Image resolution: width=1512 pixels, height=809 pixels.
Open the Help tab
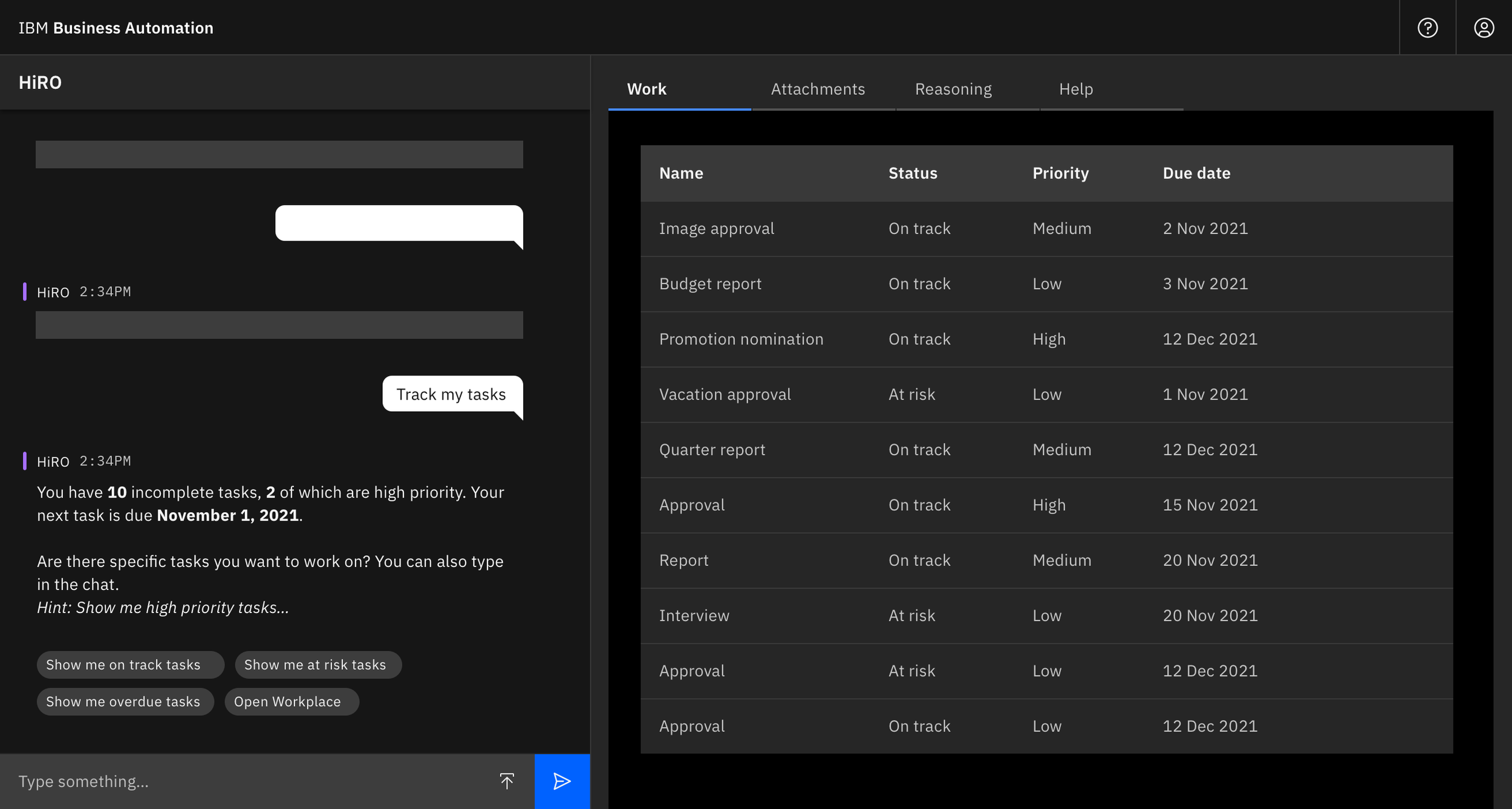tap(1111, 89)
